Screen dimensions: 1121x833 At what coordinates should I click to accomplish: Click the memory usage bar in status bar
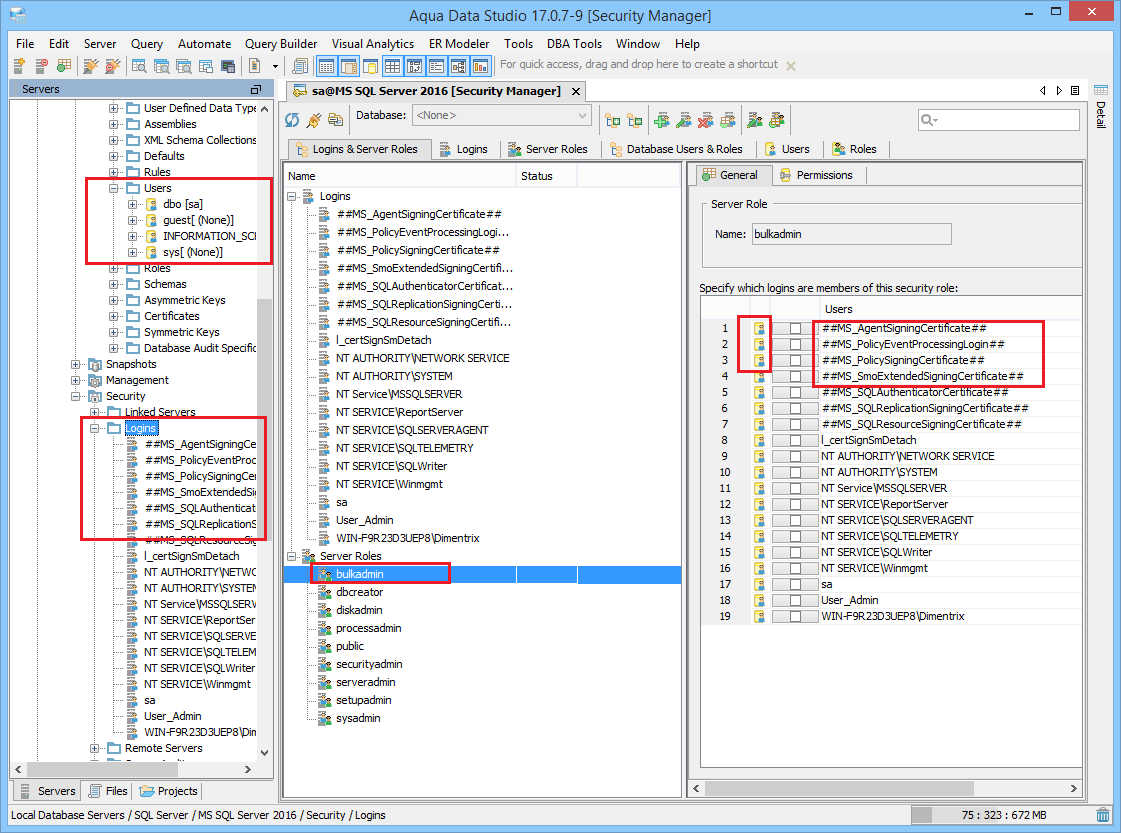click(1002, 815)
